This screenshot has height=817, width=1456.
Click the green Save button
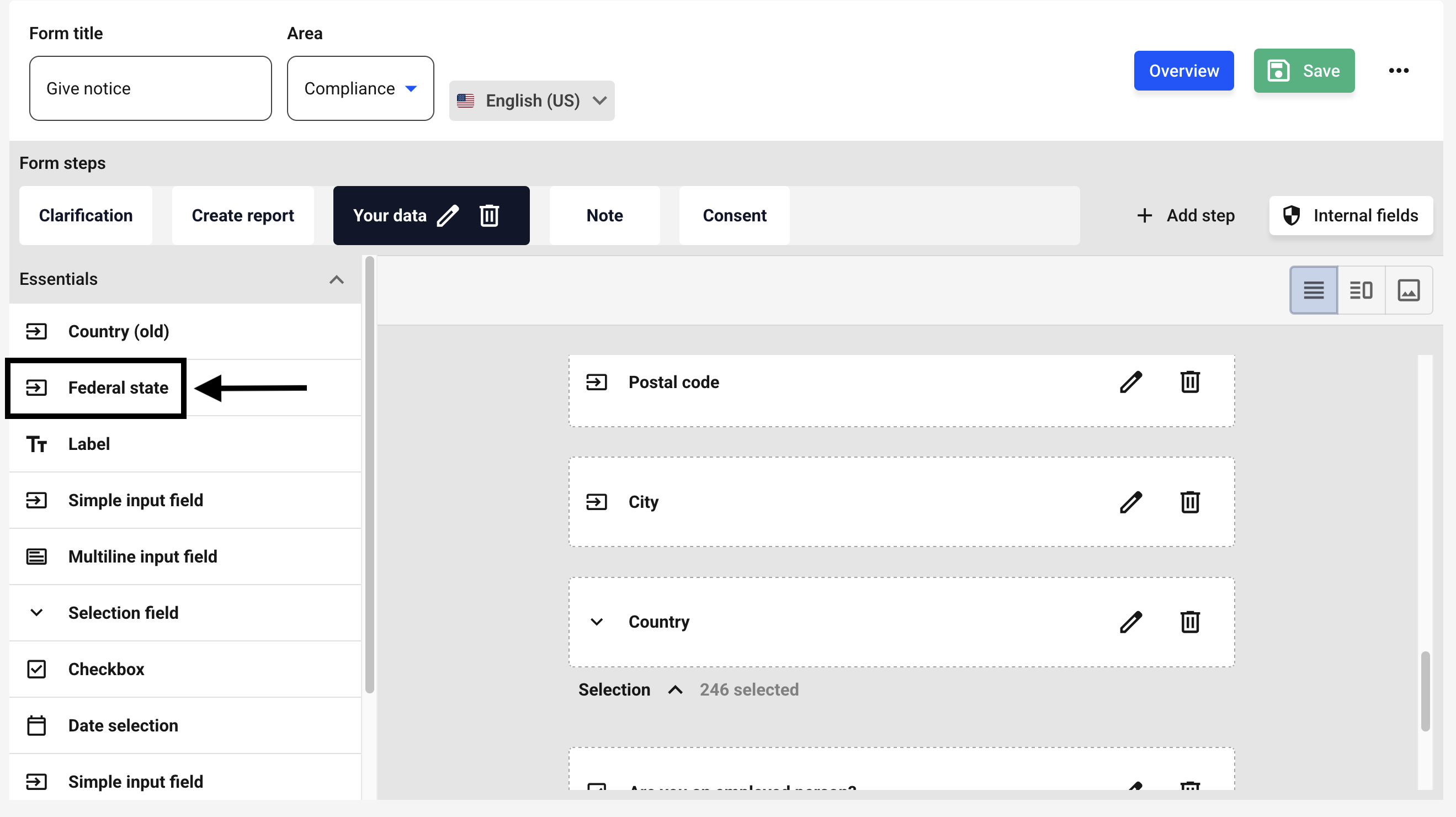click(x=1304, y=71)
